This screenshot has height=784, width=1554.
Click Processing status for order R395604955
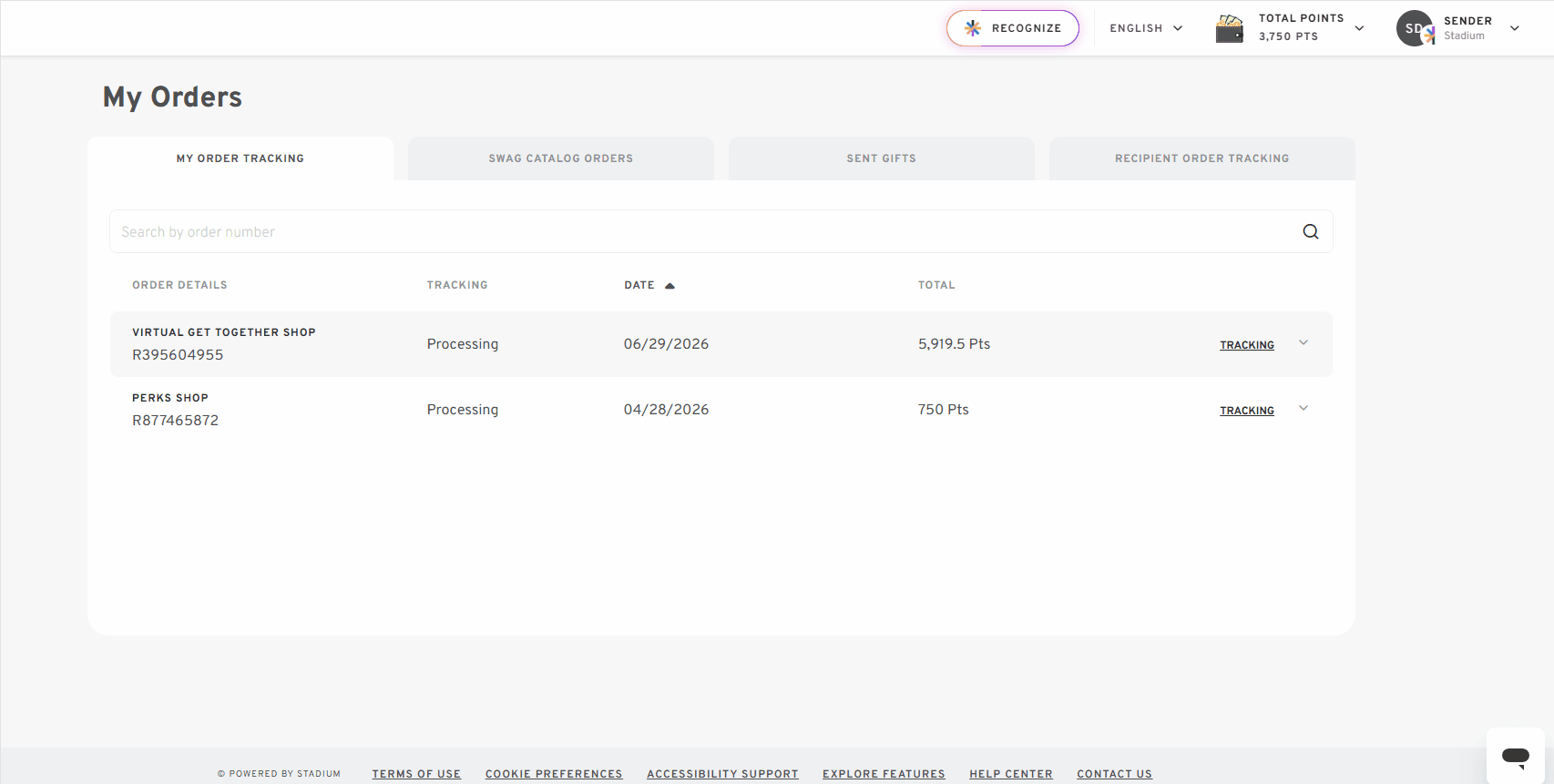[463, 344]
